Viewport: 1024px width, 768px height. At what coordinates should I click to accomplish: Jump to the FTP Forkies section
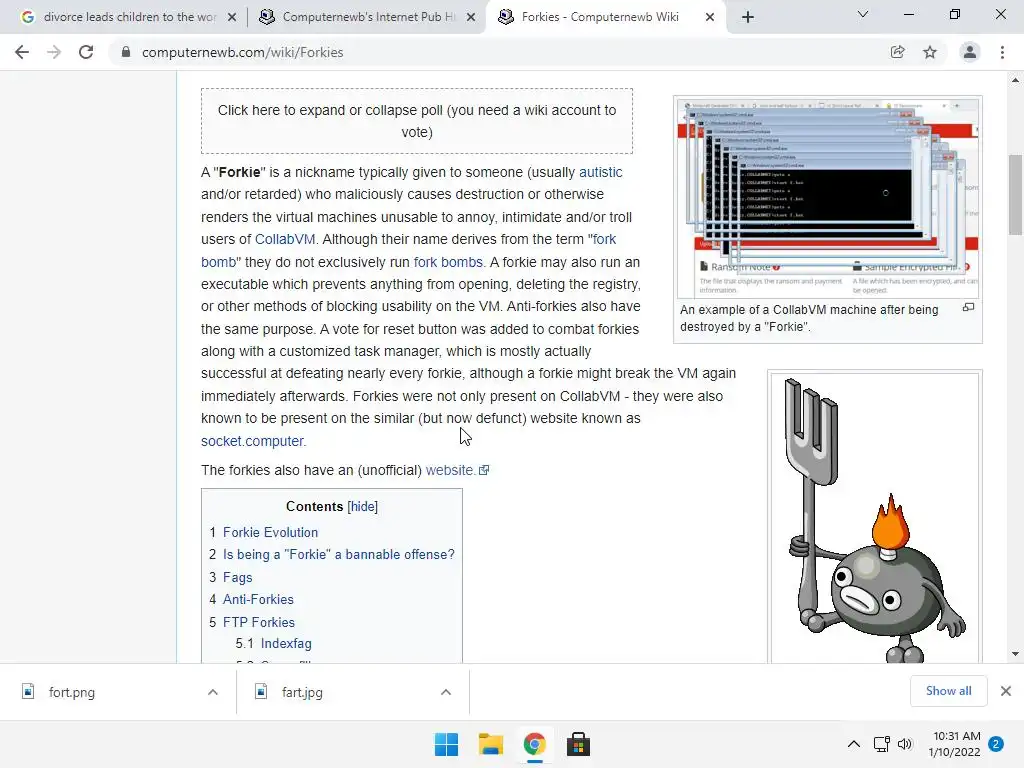[259, 622]
